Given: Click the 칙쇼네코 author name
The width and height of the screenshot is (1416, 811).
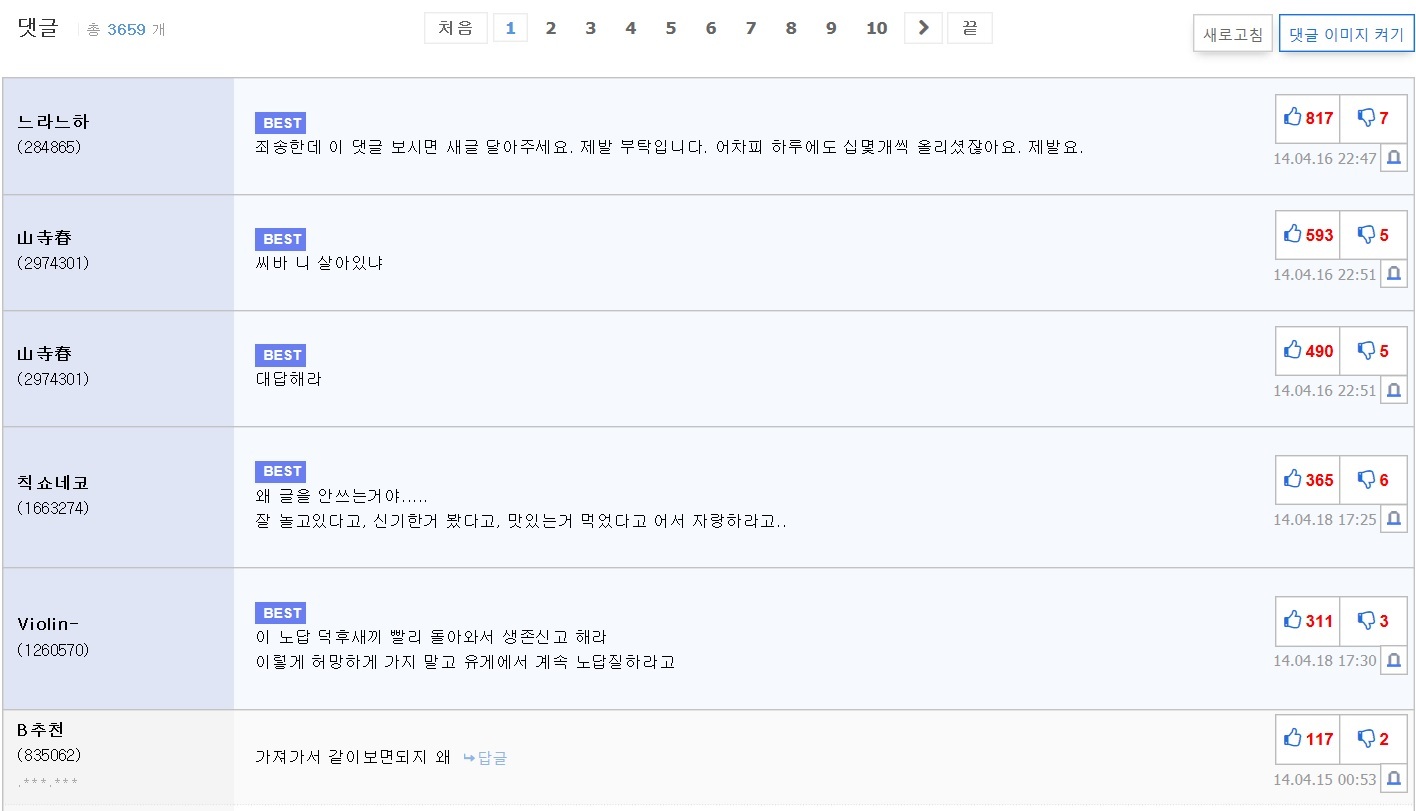Looking at the screenshot, I should click(x=53, y=483).
